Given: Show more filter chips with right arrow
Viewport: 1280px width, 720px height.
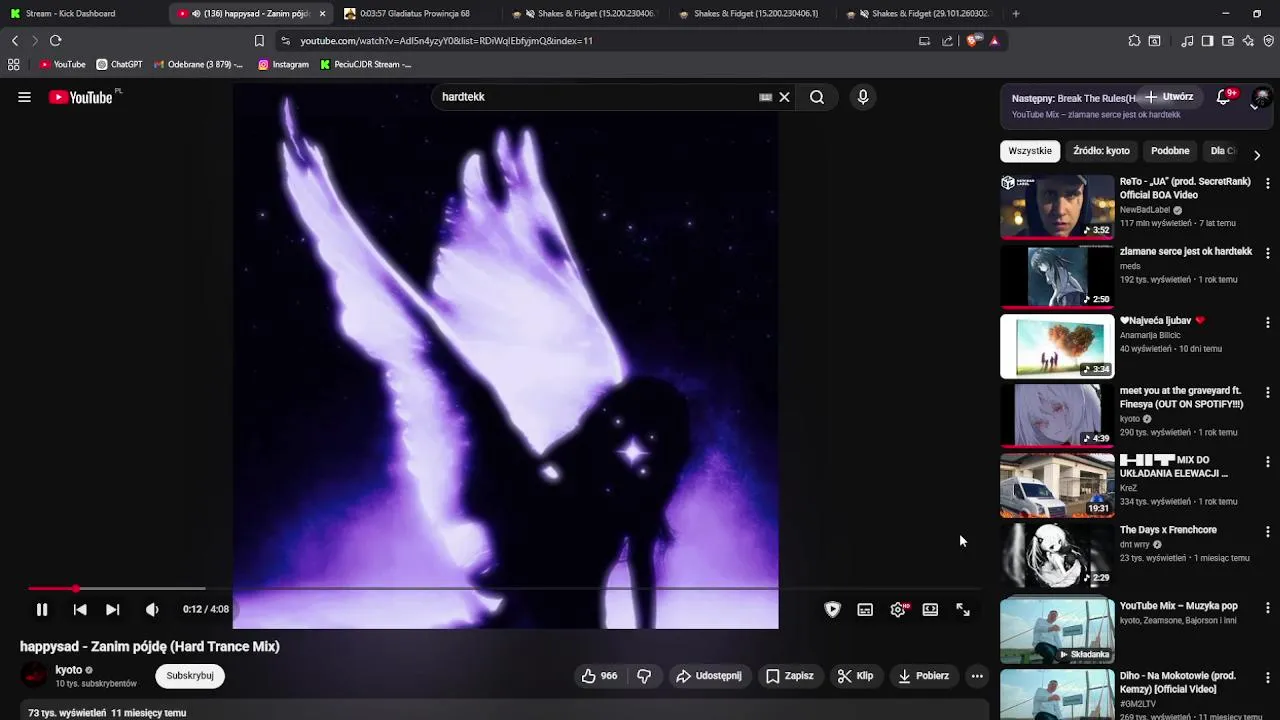Looking at the screenshot, I should click(x=1257, y=155).
